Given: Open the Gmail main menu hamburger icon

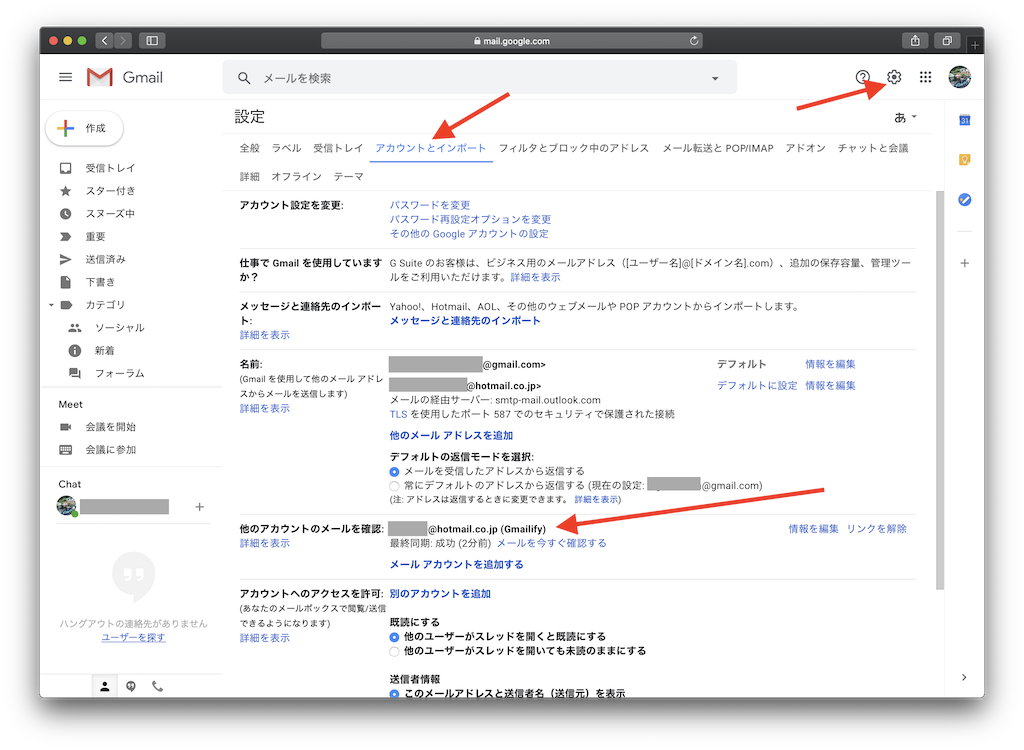Looking at the screenshot, I should click(65, 77).
